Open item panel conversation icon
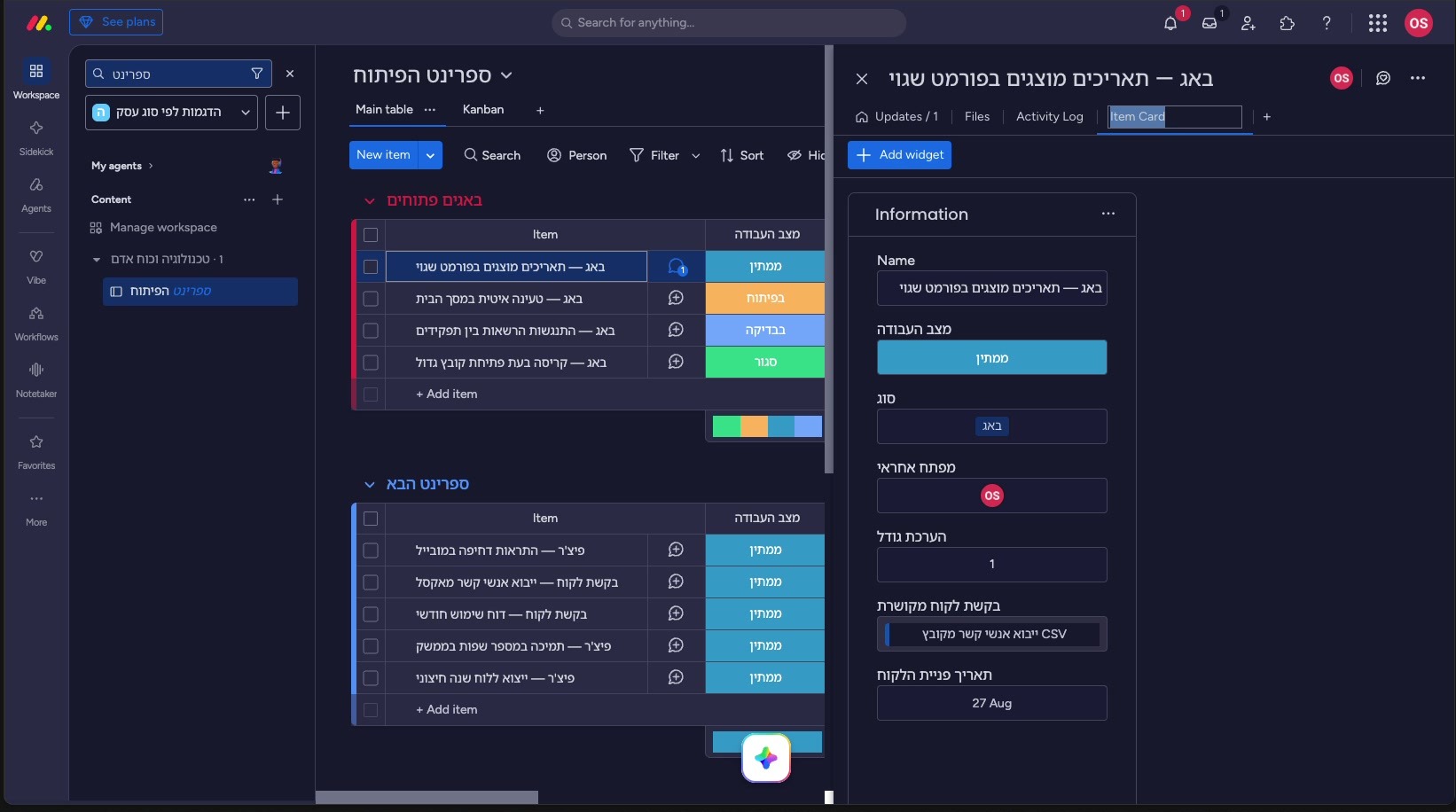Image resolution: width=1456 pixels, height=812 pixels. tap(1383, 78)
